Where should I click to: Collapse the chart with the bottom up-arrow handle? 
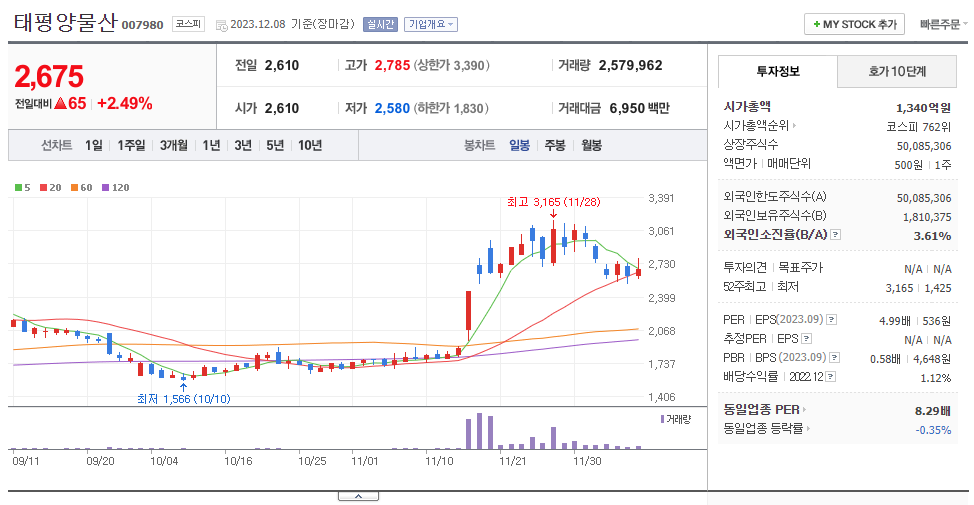point(358,496)
